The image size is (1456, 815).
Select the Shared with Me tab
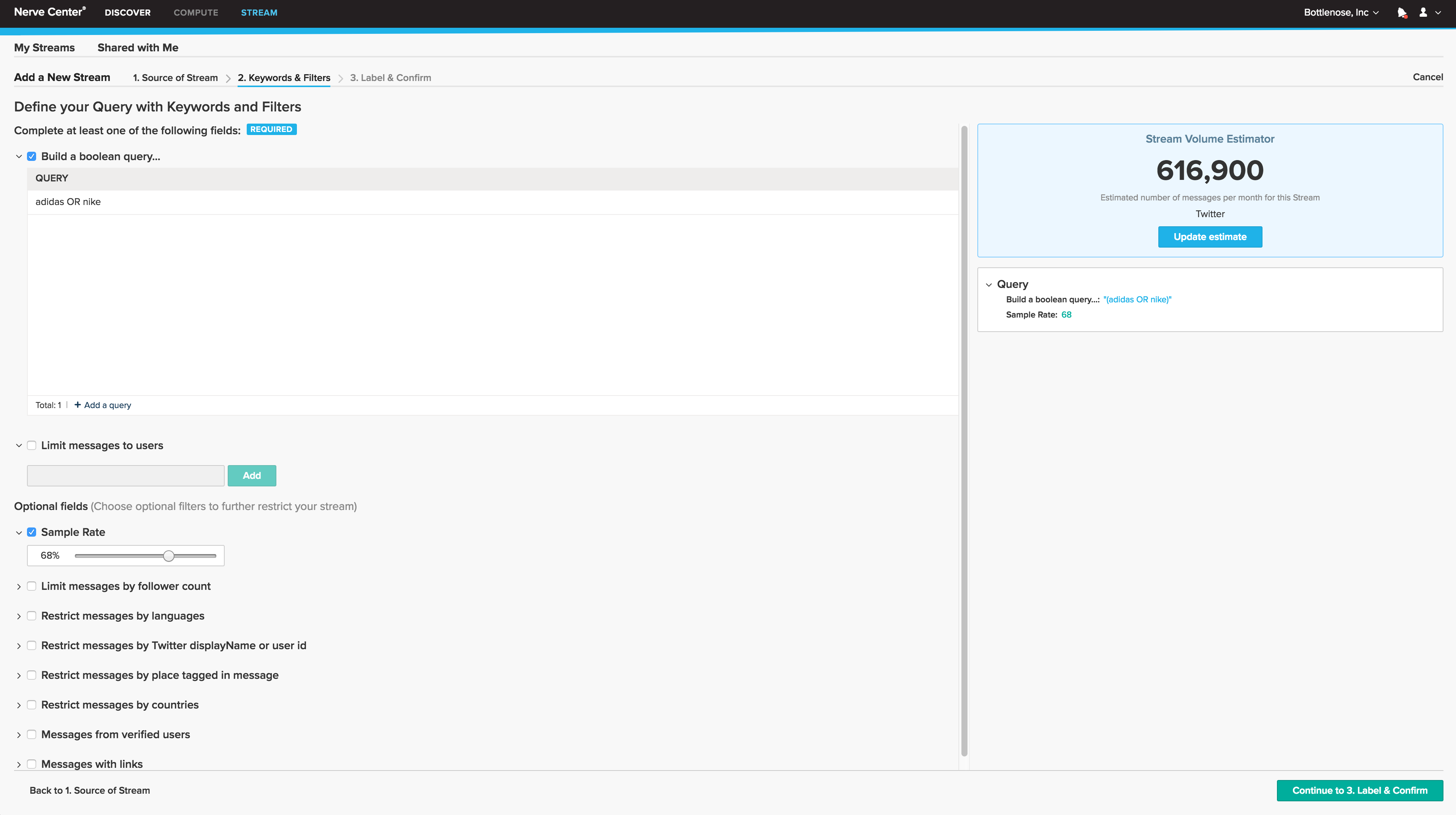tap(138, 47)
